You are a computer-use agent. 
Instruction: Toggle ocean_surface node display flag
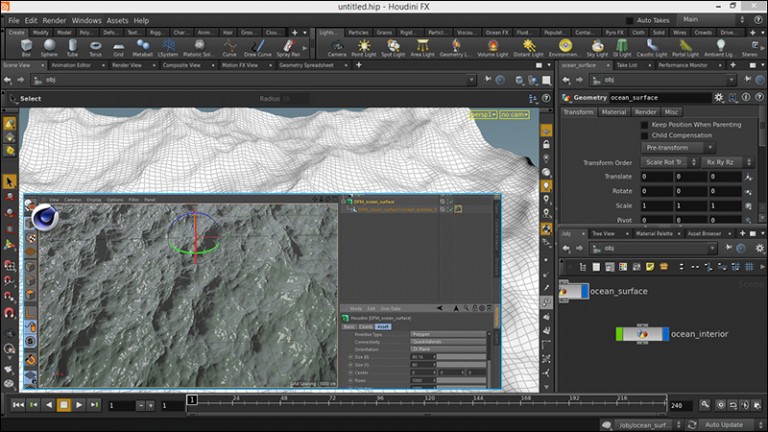[x=584, y=291]
